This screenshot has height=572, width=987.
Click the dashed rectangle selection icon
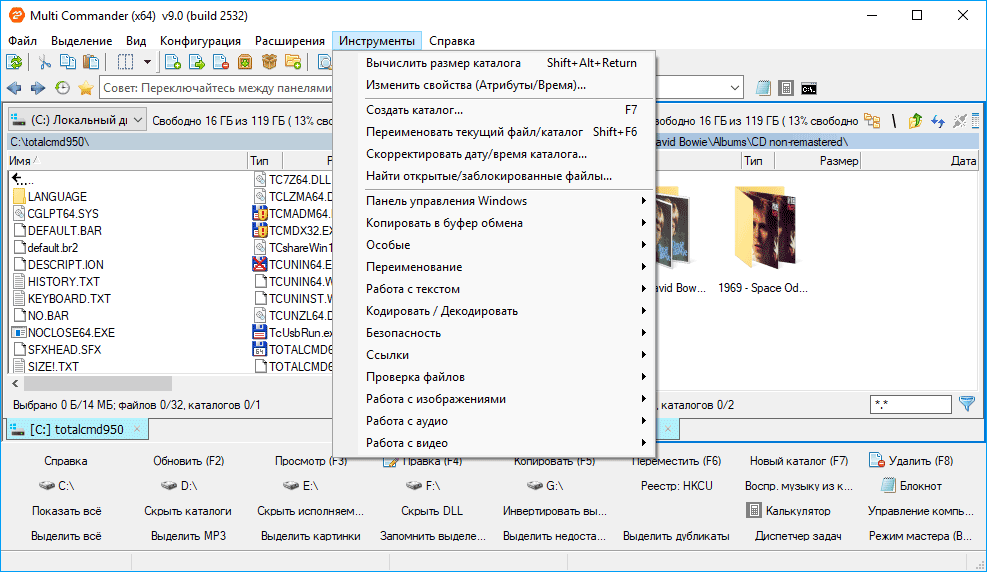coord(125,62)
